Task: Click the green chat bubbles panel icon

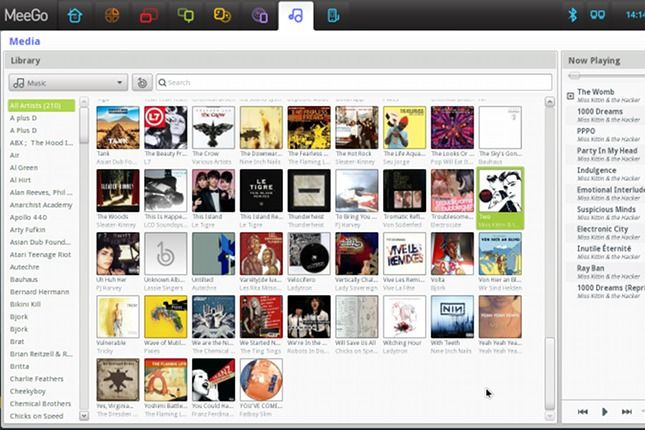Action: pyautogui.click(x=186, y=15)
